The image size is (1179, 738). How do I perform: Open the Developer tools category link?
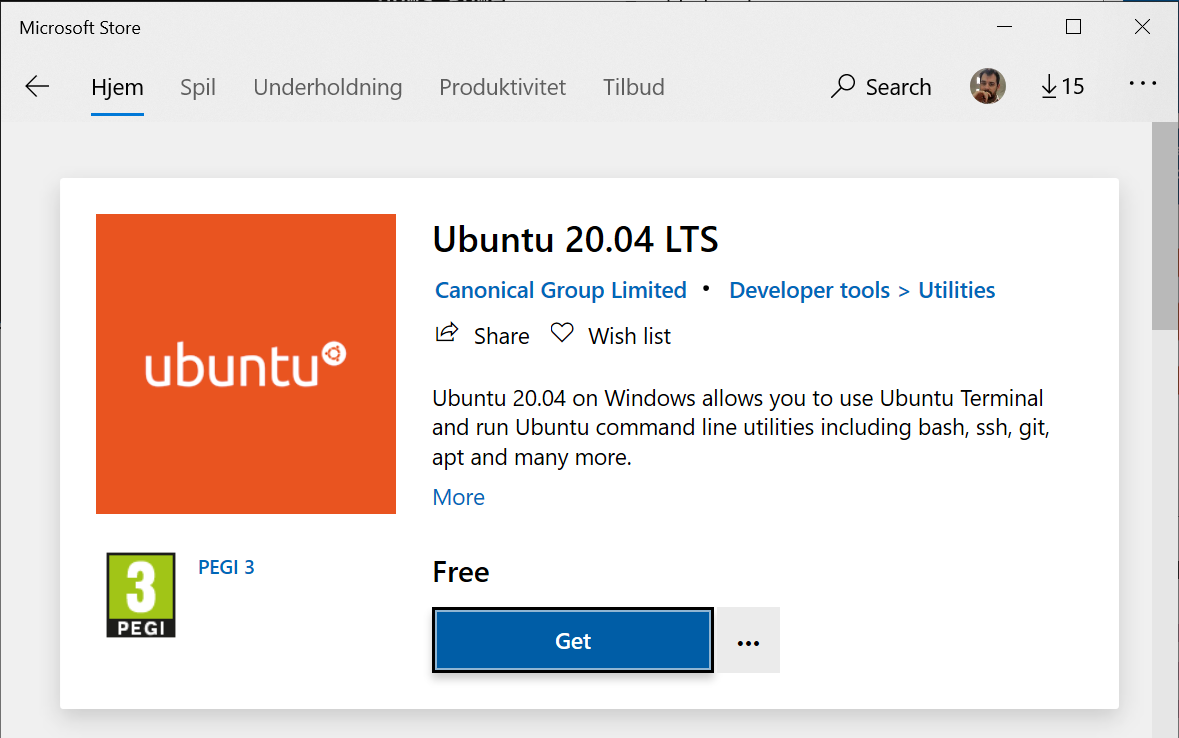(809, 290)
